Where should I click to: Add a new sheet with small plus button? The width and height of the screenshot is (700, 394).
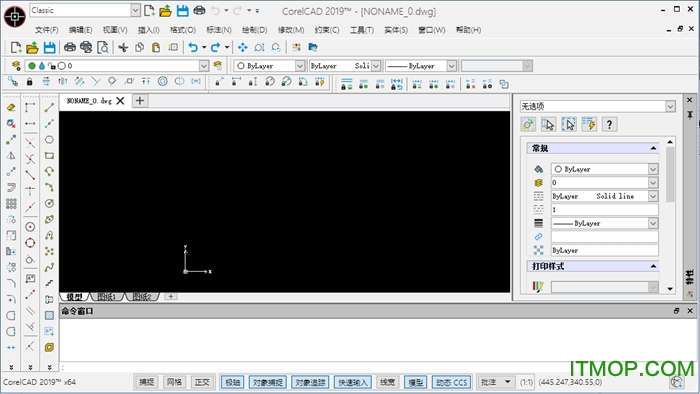pyautogui.click(x=171, y=296)
